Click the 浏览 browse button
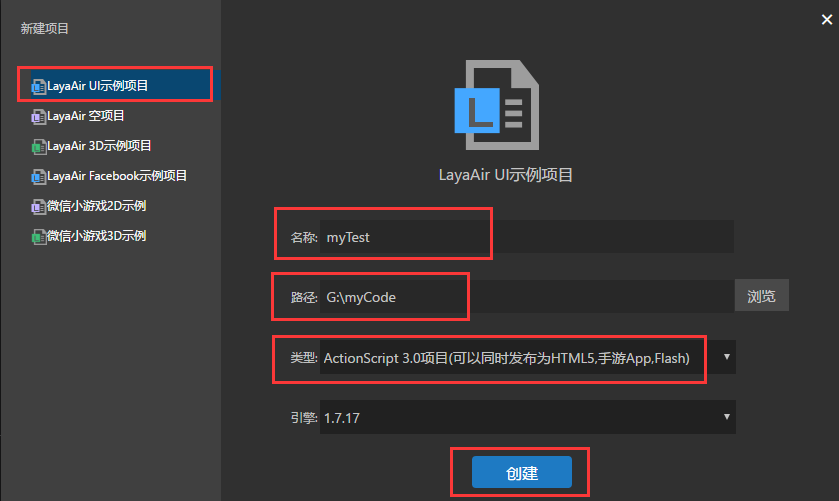This screenshot has height=501, width=839. (x=761, y=295)
